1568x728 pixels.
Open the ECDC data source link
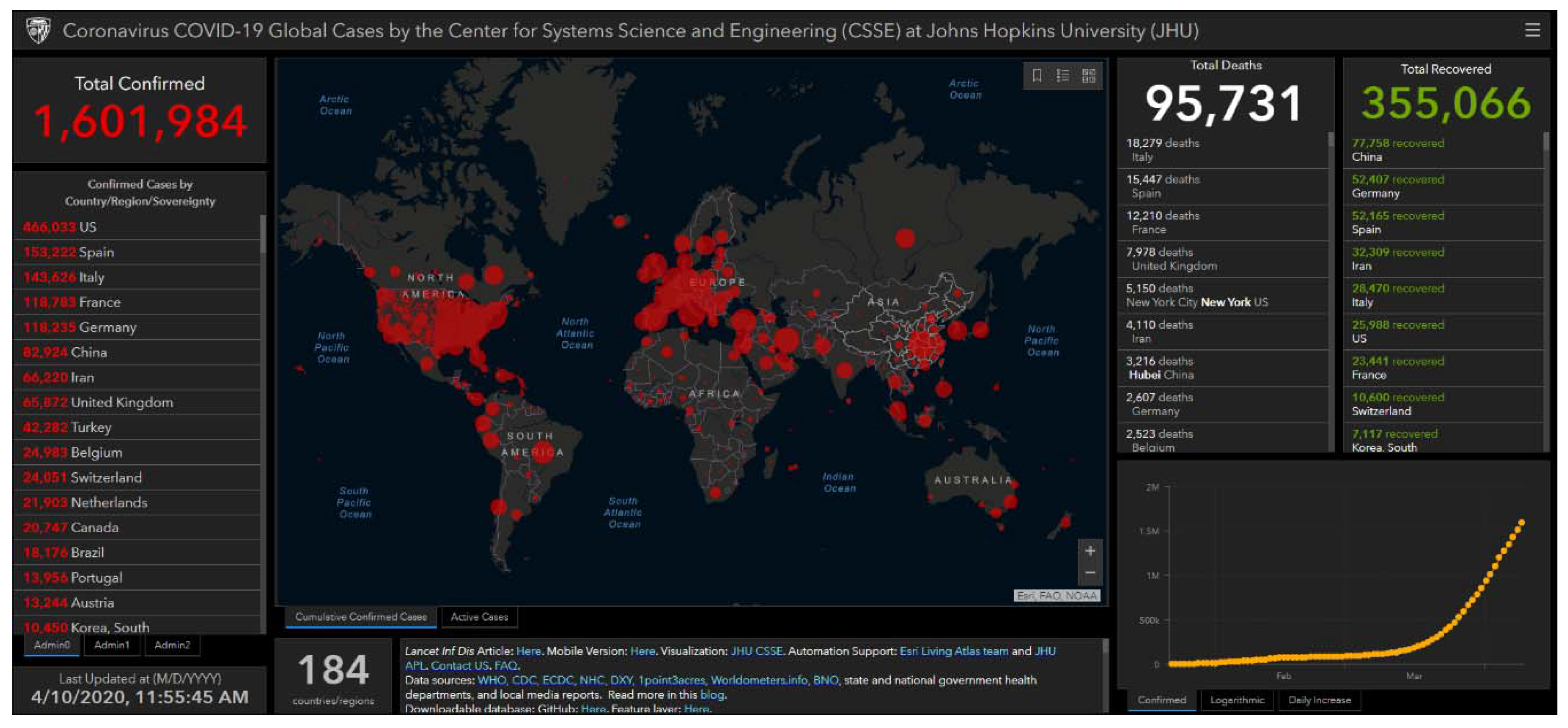tap(558, 680)
